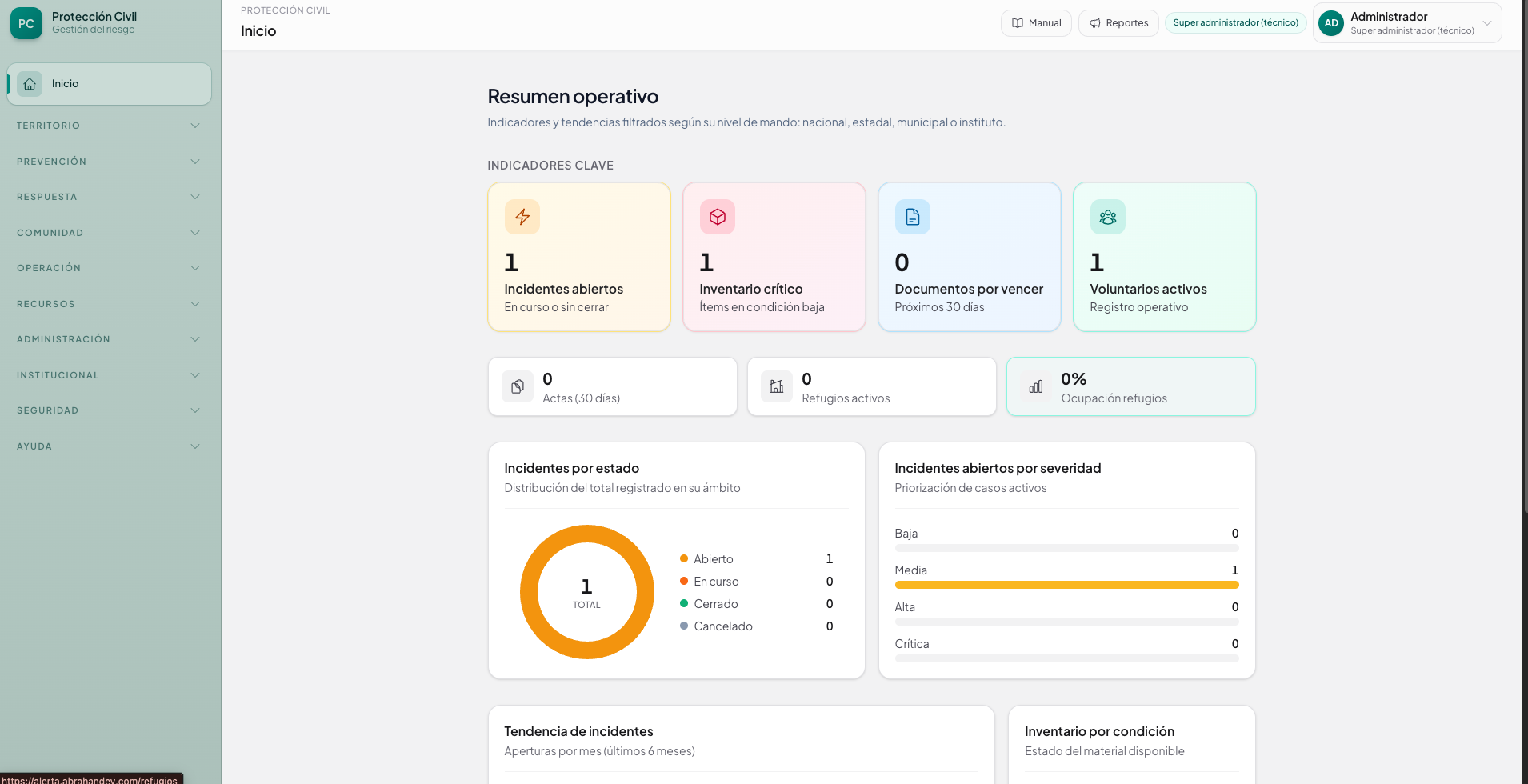Viewport: 1528px width, 784px height.
Task: Expand the OPERACIÓN sidebar section
Action: coord(109,268)
